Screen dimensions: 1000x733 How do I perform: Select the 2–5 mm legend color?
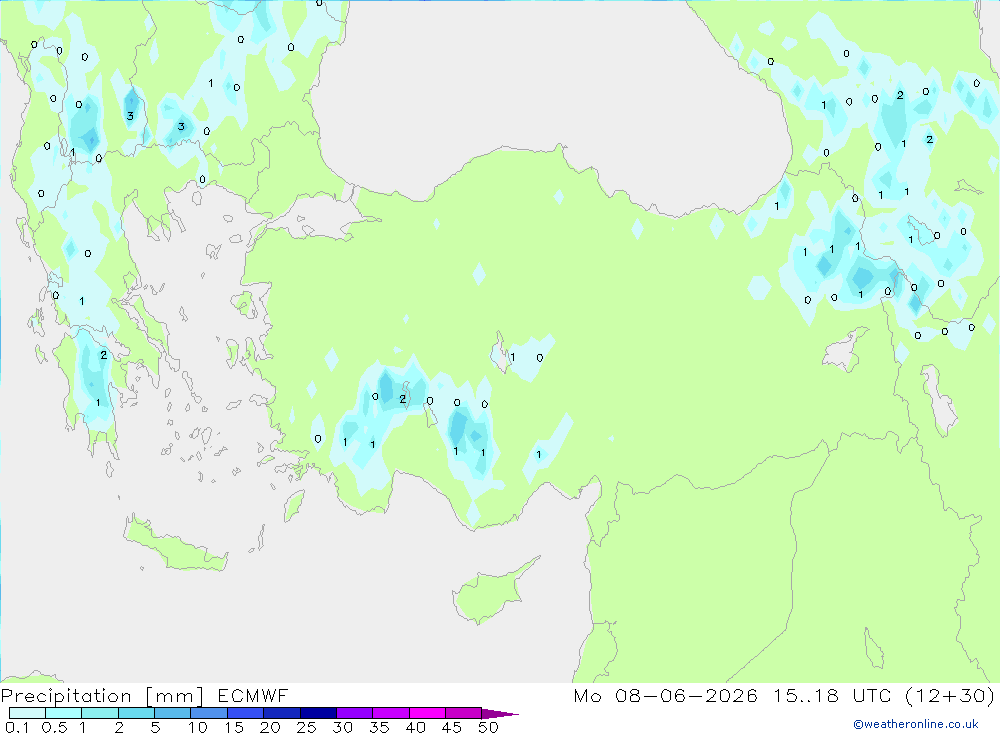[136, 713]
